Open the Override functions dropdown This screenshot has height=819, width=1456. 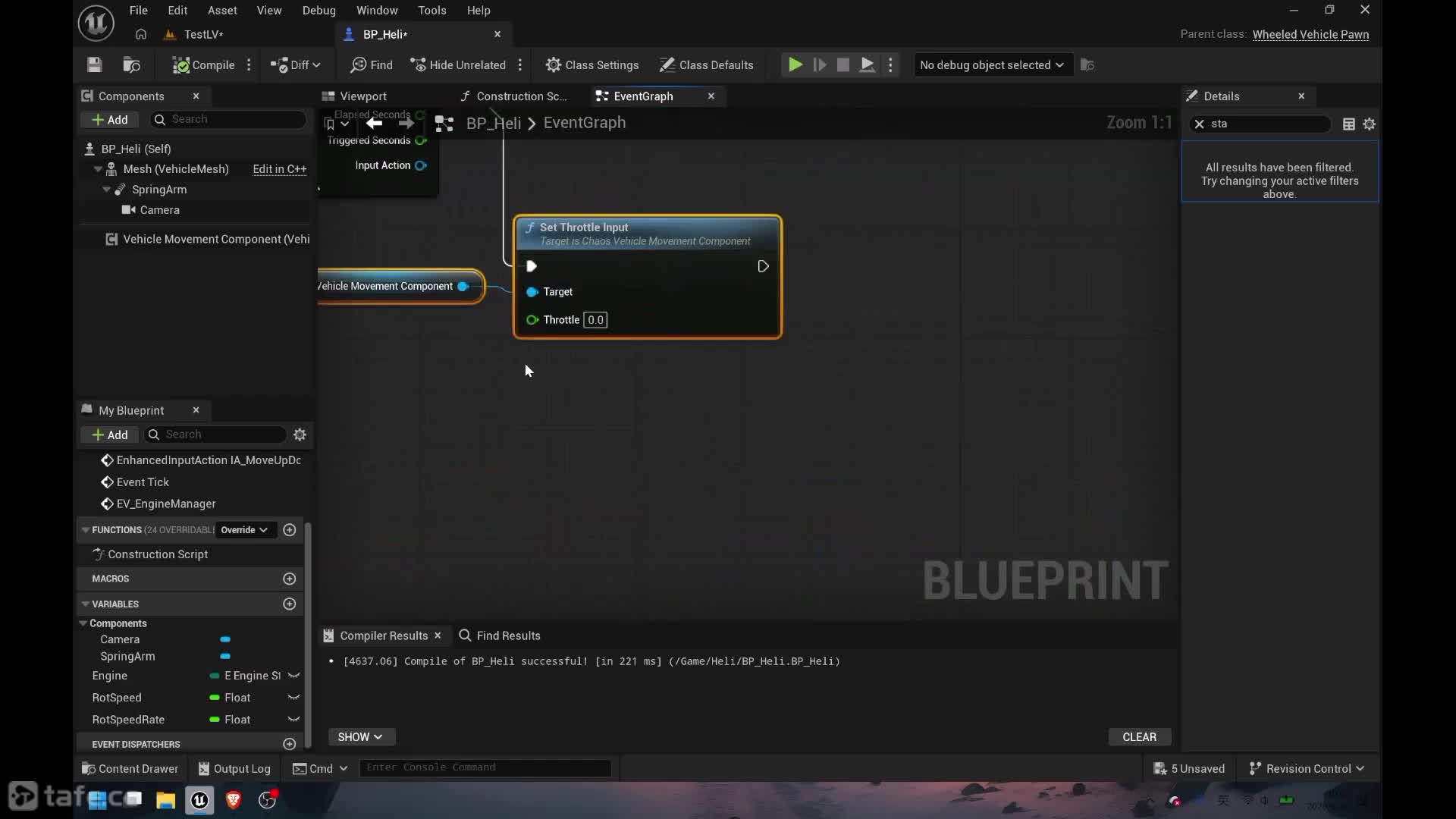244,530
